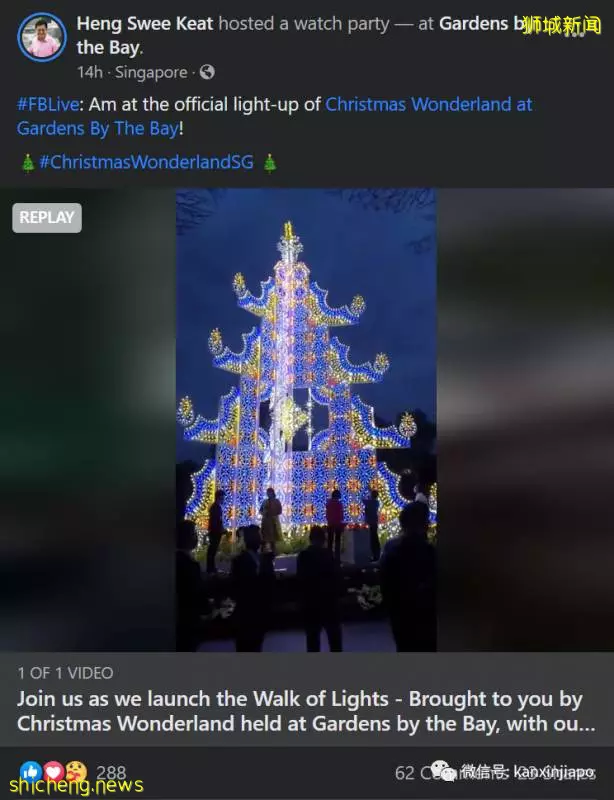Click the WeChat logo icon
The width and height of the screenshot is (614, 800).
coord(443,770)
